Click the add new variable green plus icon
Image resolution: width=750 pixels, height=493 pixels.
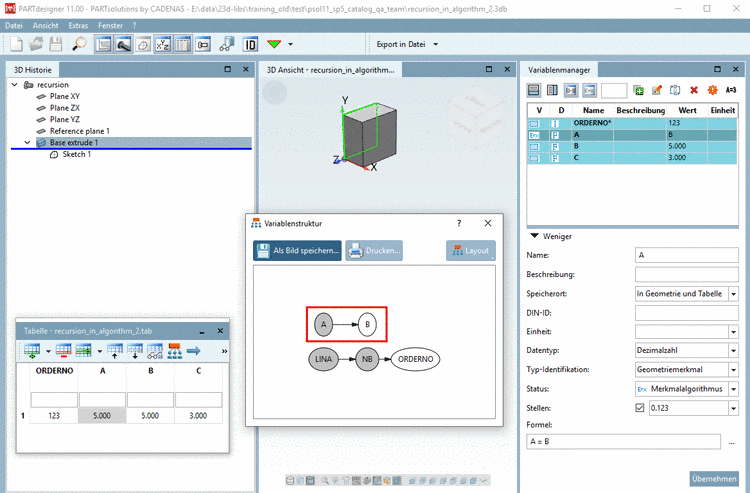click(639, 90)
